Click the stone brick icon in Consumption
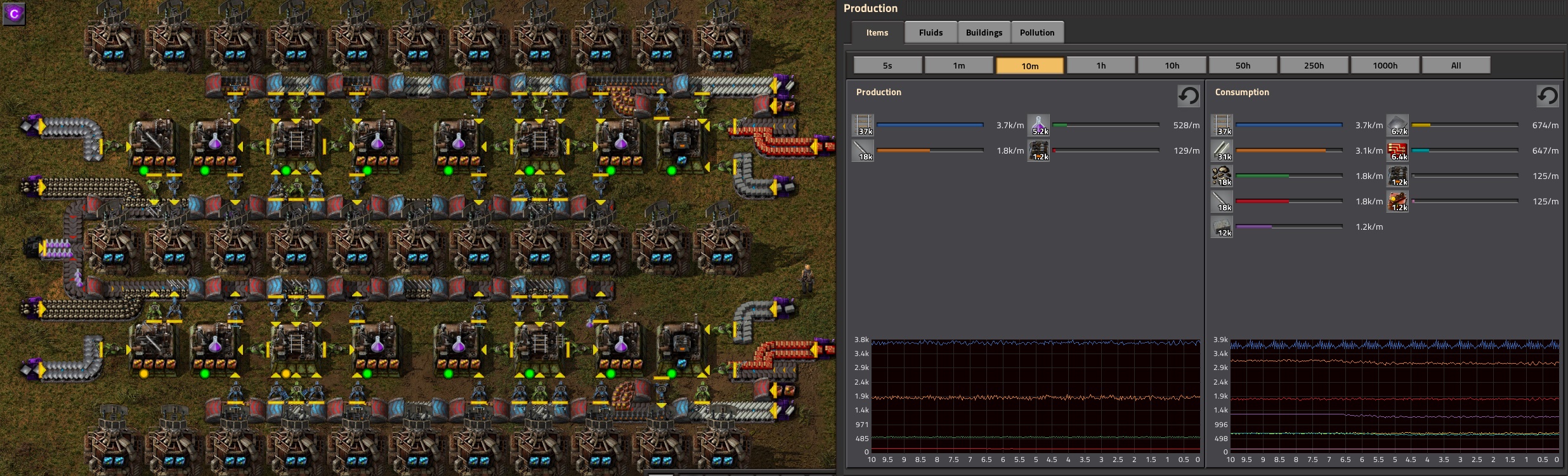This screenshot has width=1568, height=476. coord(1222,227)
